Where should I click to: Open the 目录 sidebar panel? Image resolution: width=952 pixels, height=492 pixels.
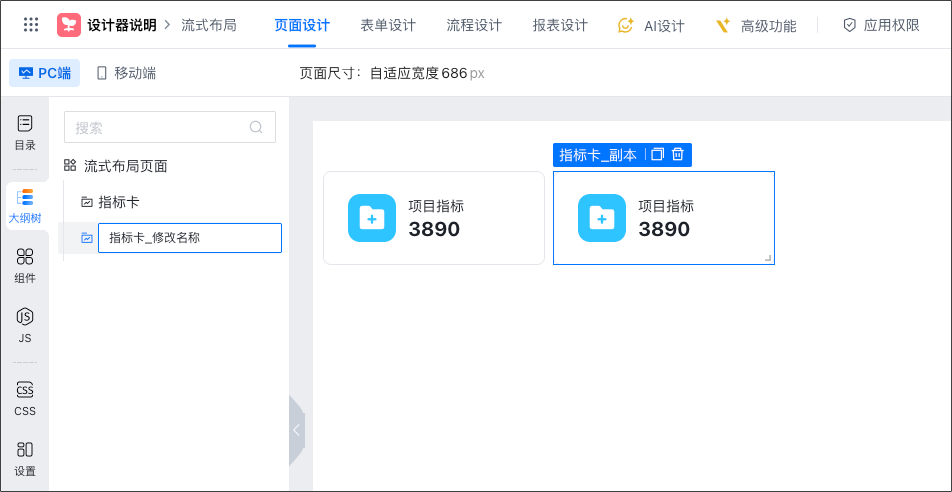pos(25,132)
